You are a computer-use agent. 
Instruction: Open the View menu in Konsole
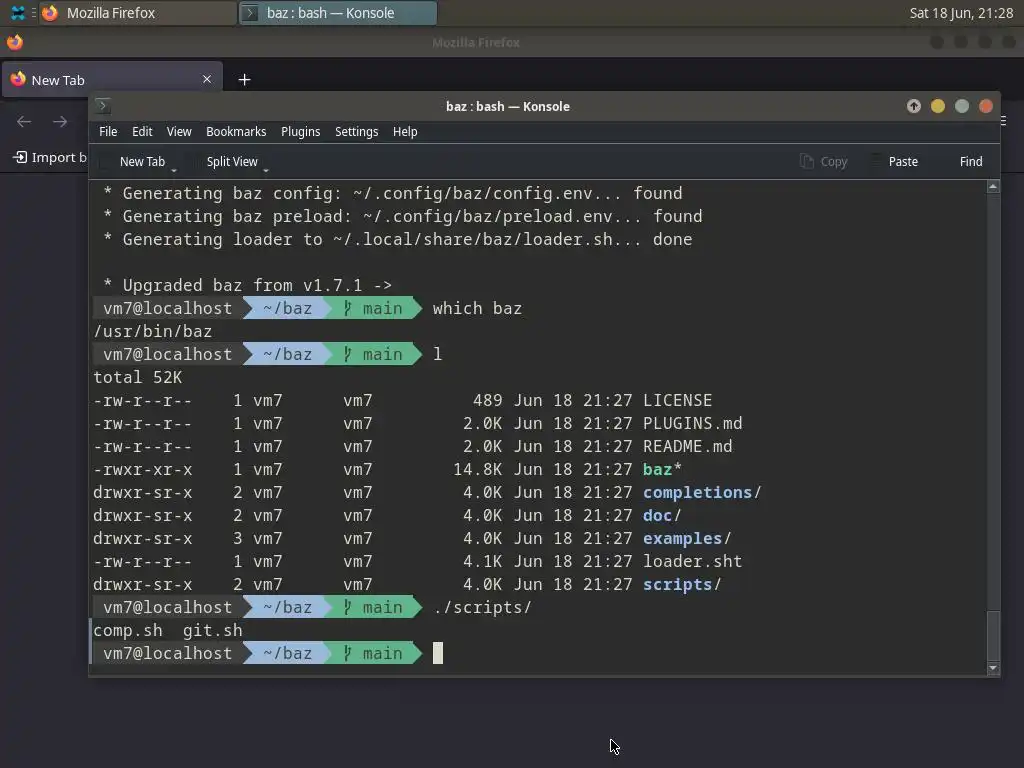point(179,132)
